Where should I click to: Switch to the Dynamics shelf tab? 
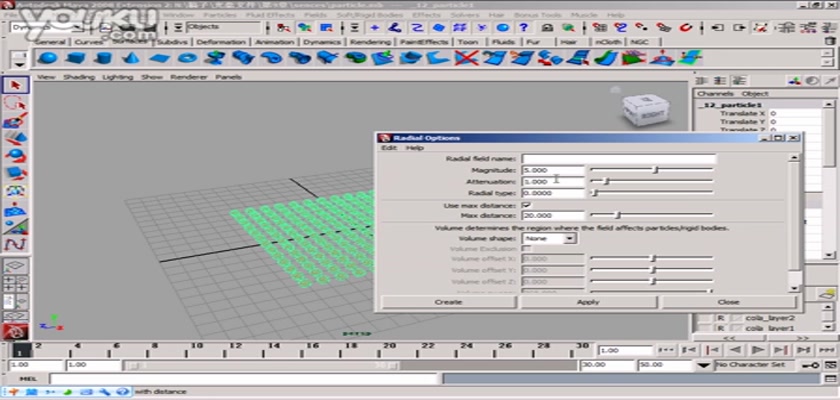tap(321, 42)
